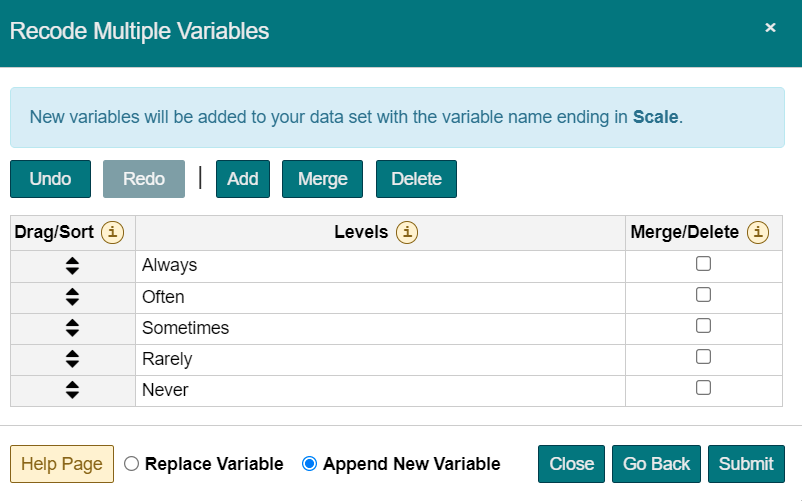
Task: Select the Append New Variable radio button
Action: 309,464
